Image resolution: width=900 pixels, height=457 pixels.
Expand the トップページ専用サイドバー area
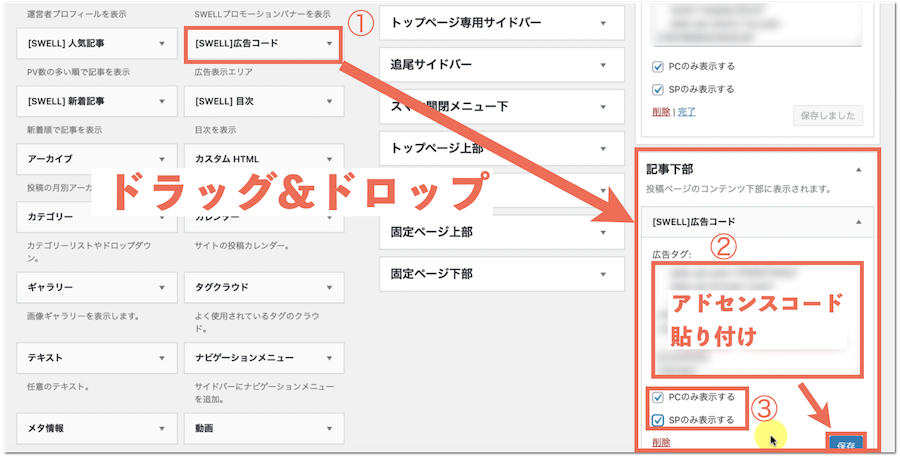point(604,22)
